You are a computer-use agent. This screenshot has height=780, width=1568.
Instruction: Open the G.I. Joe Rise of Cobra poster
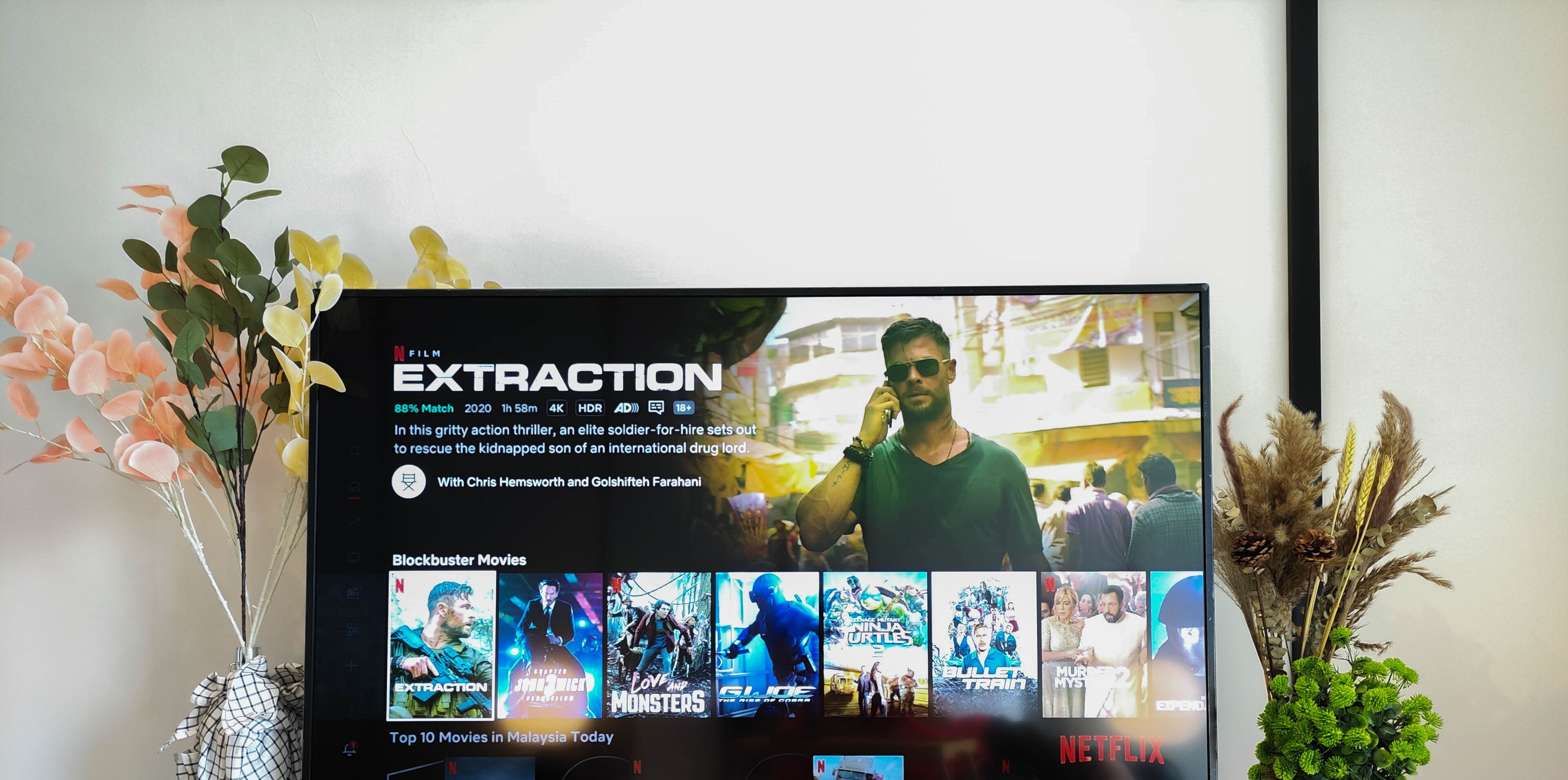pyautogui.click(x=767, y=645)
